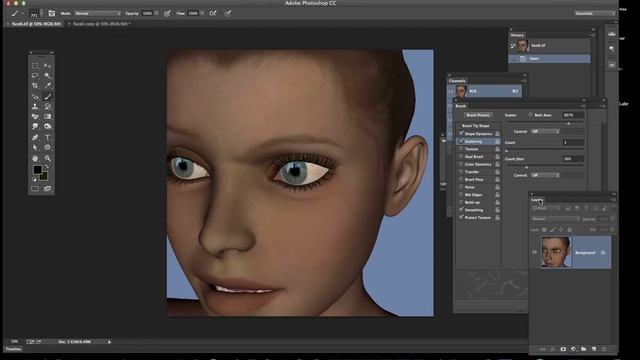Screen dimensions: 640x360
Task: Change screen mode from toolbox
Action: coord(47,189)
